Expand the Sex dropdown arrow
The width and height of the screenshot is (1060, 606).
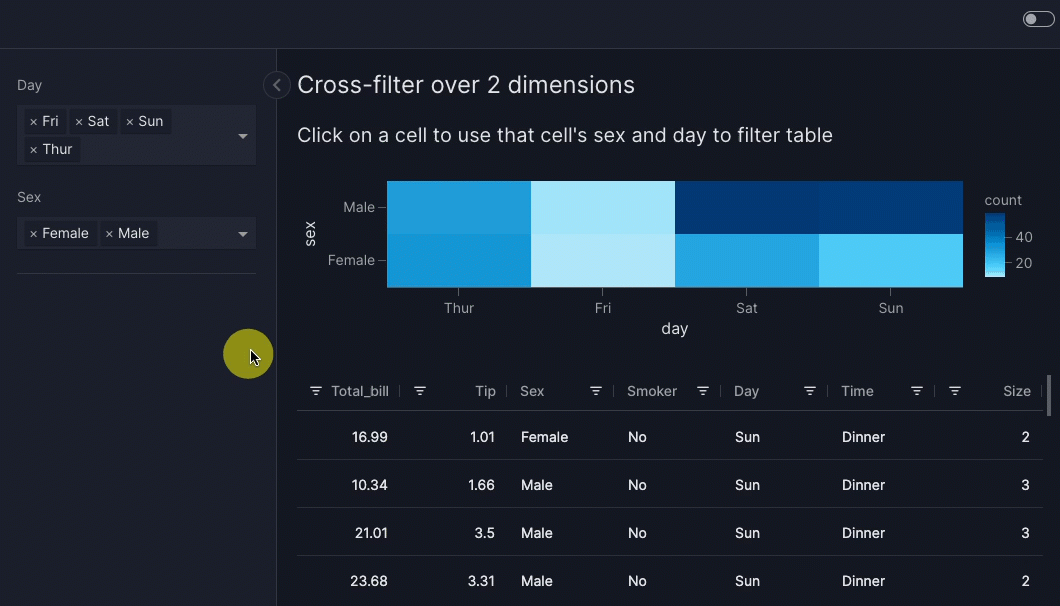point(243,234)
